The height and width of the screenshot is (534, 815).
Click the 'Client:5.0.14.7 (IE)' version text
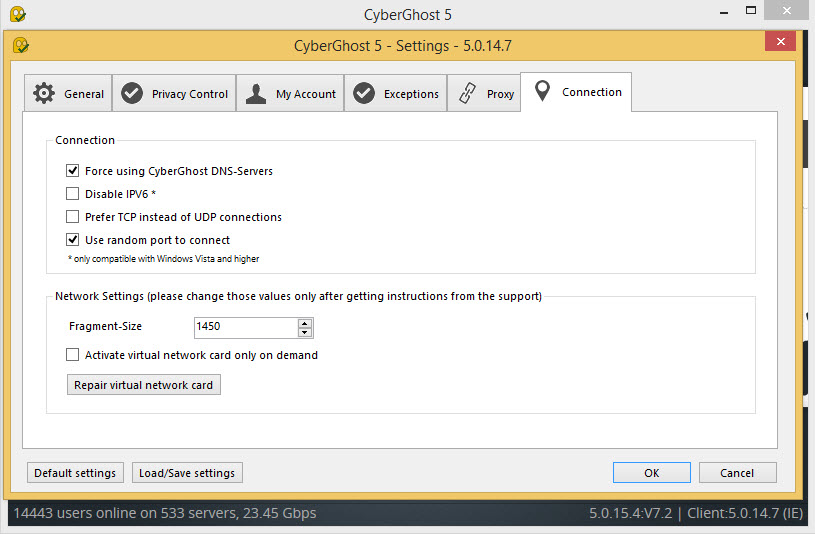click(745, 513)
